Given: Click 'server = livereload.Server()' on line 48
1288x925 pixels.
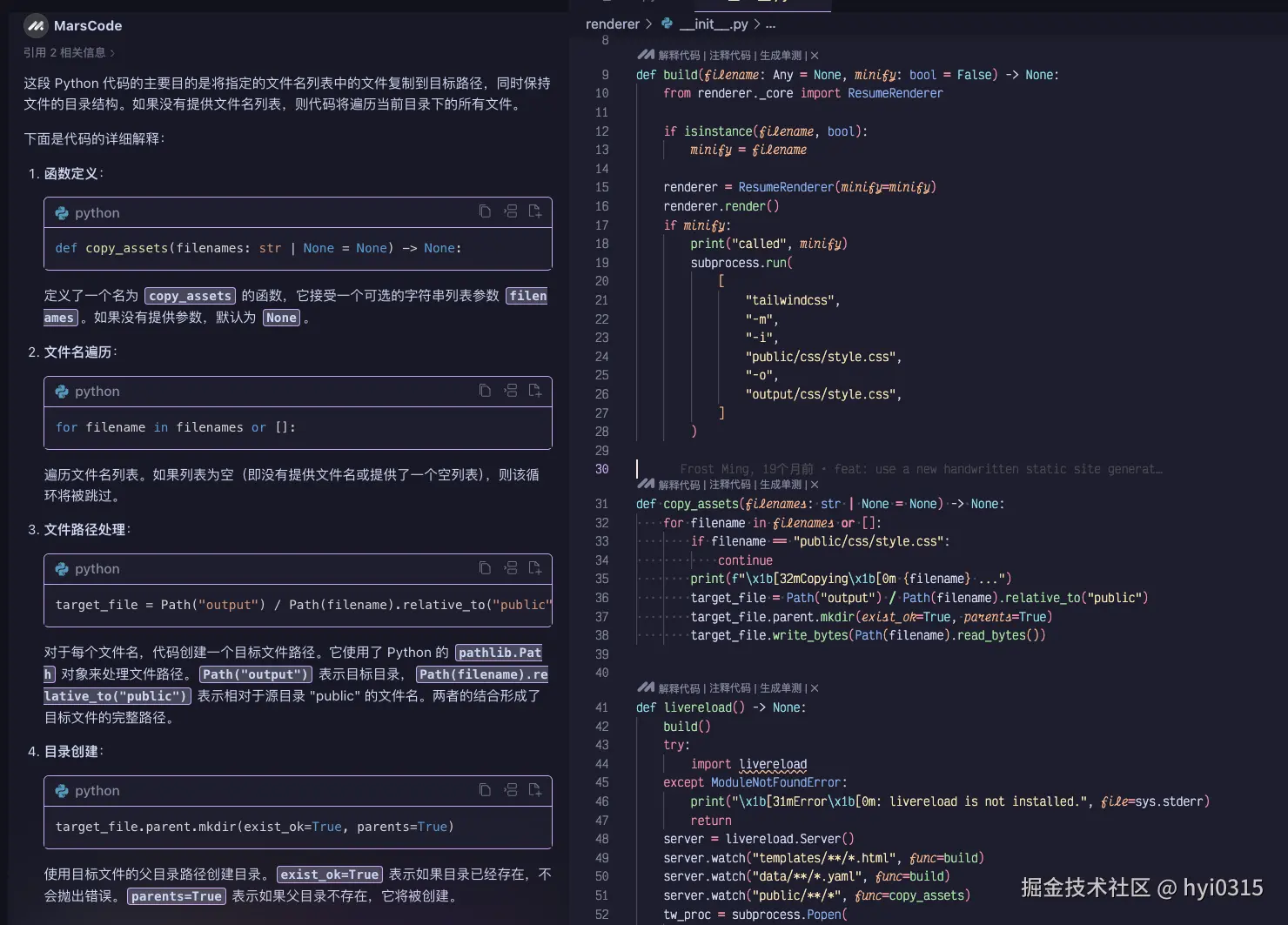Looking at the screenshot, I should [759, 839].
